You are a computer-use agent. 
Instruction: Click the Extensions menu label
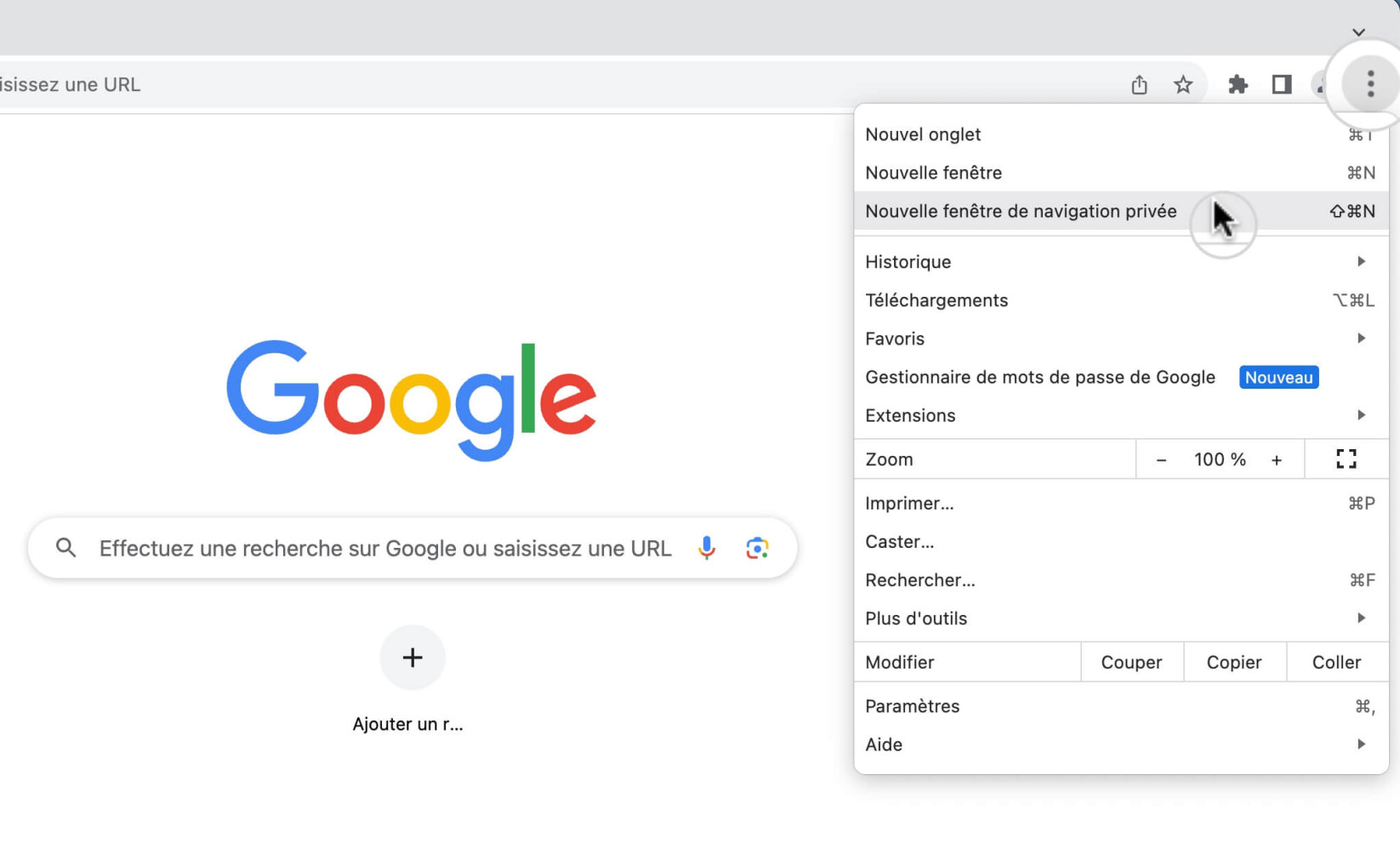pyautogui.click(x=910, y=415)
